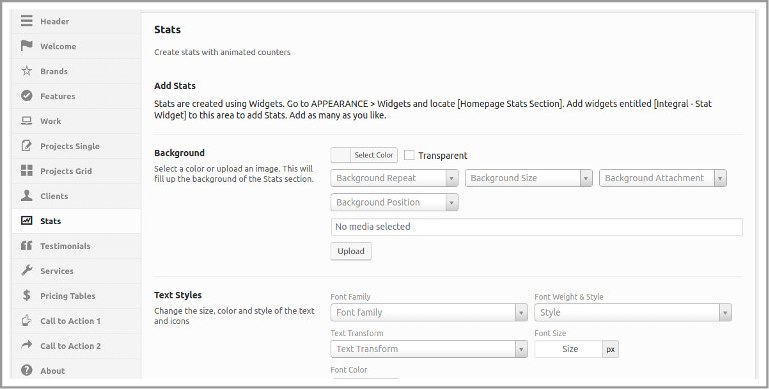The width and height of the screenshot is (769, 389).
Task: Open the Background Attachment dropdown
Action: pyautogui.click(x=663, y=178)
